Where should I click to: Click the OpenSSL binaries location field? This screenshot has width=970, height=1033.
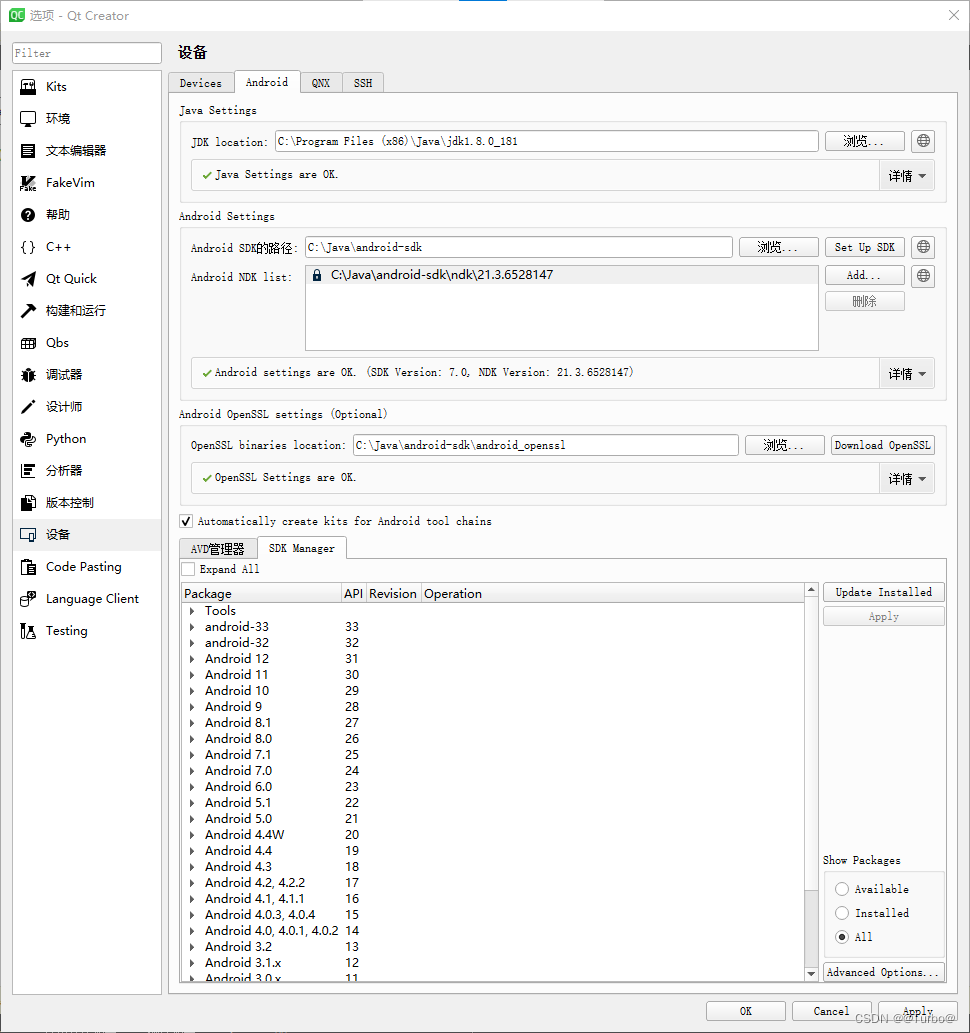(x=545, y=445)
